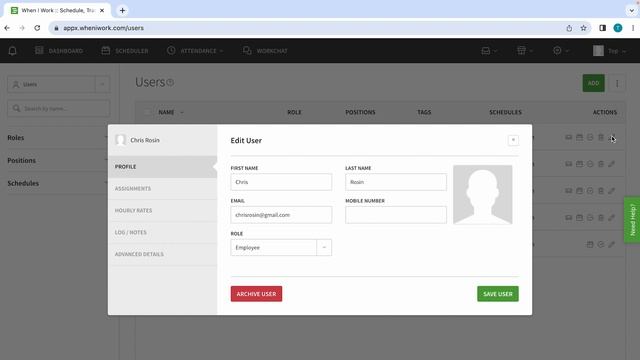
Task: Click the profile photo placeholder
Action: (x=482, y=195)
